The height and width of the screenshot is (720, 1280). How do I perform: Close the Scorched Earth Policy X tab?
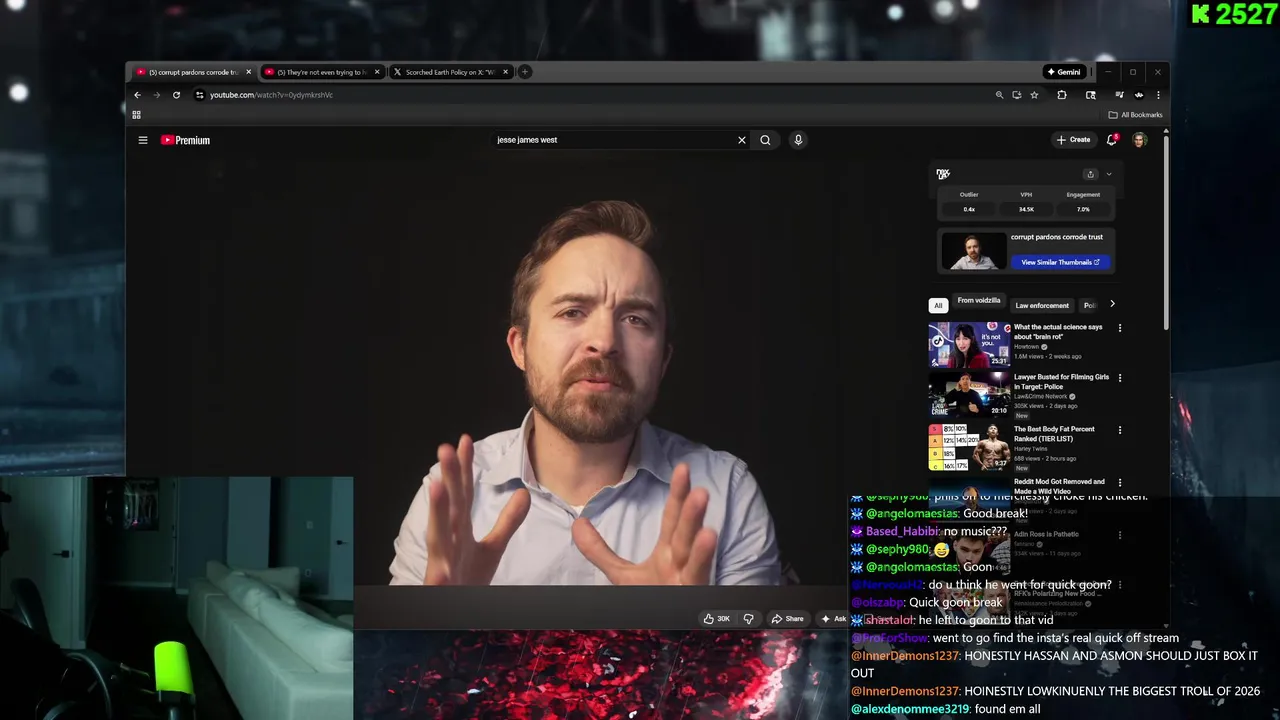pyautogui.click(x=505, y=72)
